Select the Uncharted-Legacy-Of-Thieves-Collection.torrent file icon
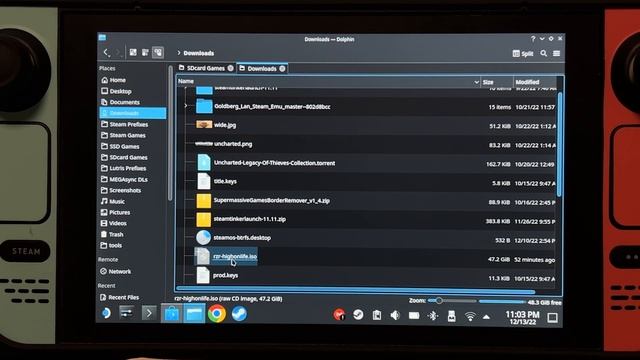 click(204, 162)
